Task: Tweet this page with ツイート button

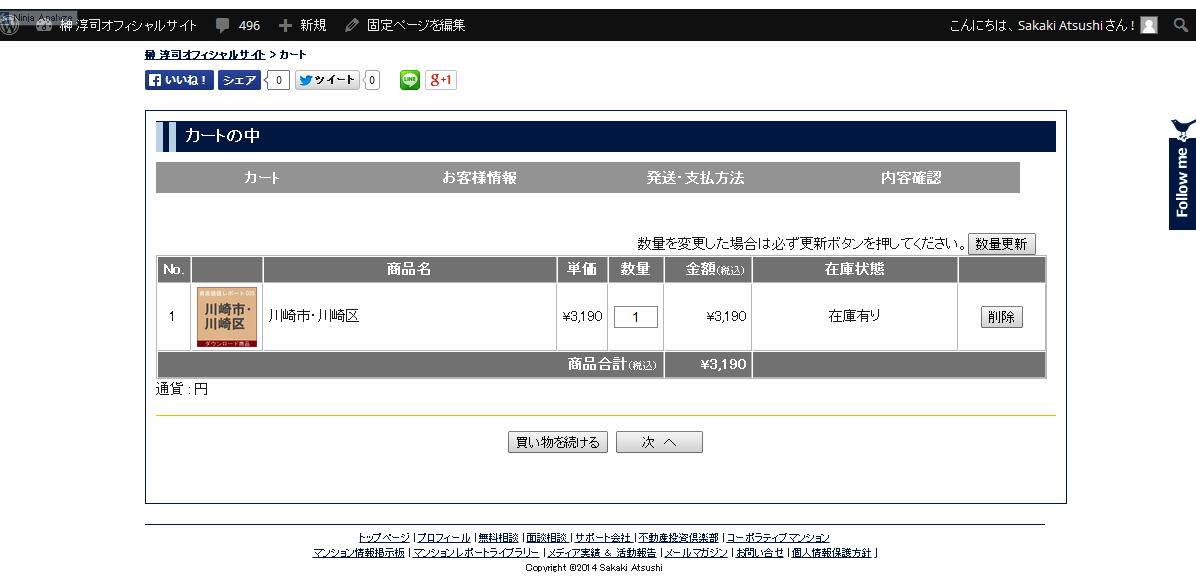Action: 327,81
